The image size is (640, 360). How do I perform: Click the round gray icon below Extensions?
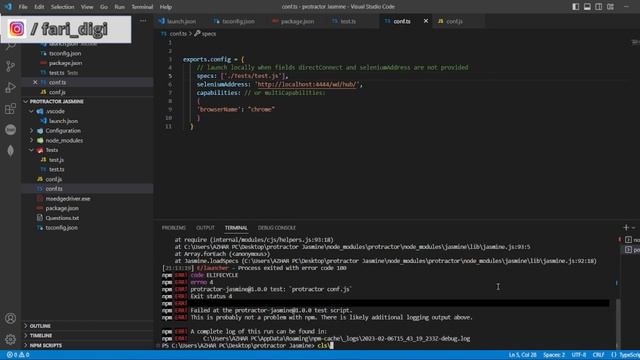[11, 130]
